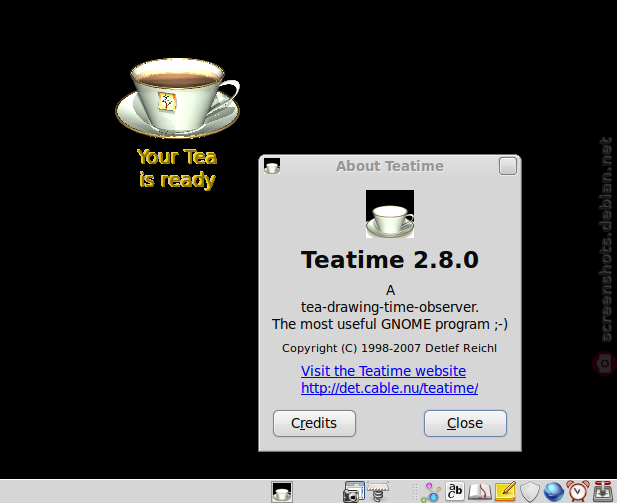617x503 pixels.
Task: Click the "Teatime 2.8.0" heading text
Action: 390,260
